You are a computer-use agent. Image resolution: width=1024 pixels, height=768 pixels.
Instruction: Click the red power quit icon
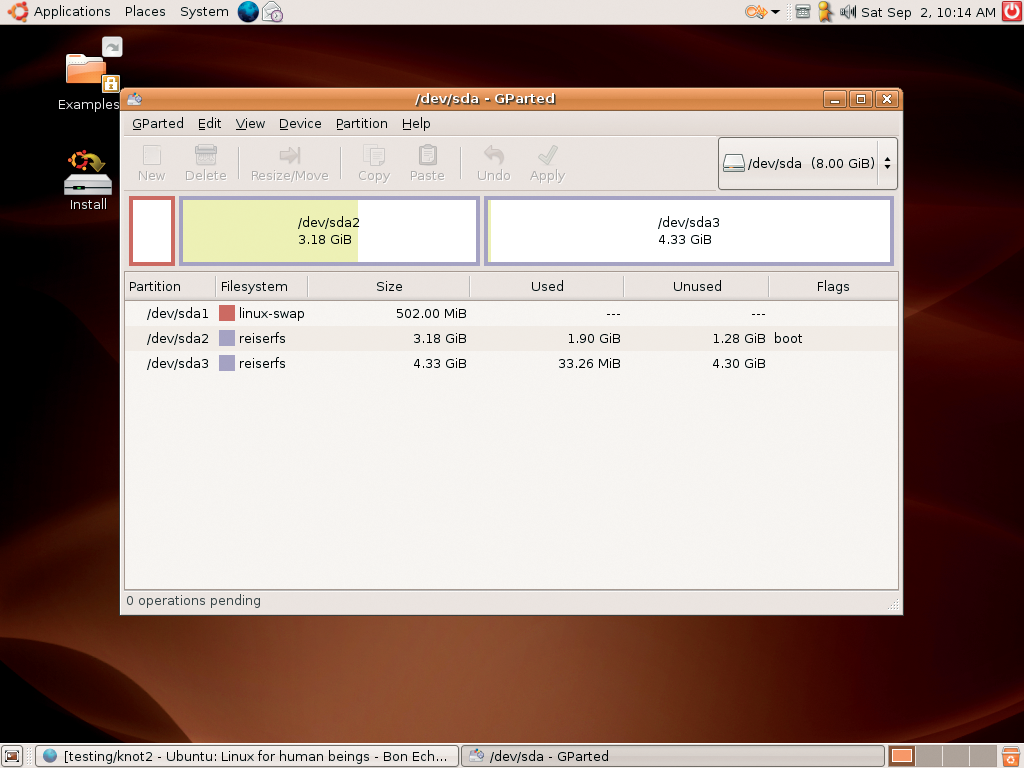point(1012,11)
